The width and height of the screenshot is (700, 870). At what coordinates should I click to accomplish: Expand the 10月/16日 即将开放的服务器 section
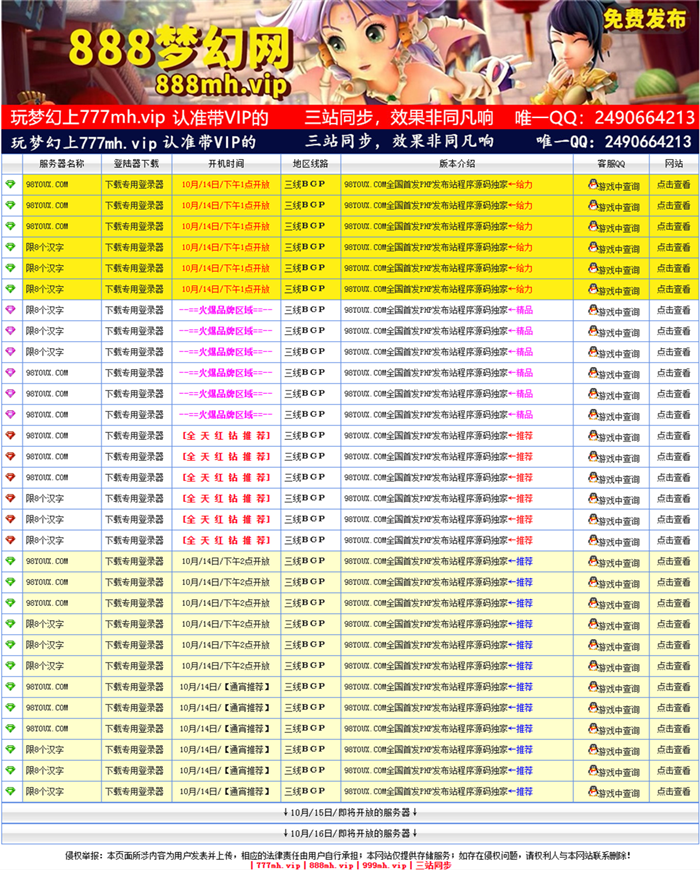[x=350, y=833]
